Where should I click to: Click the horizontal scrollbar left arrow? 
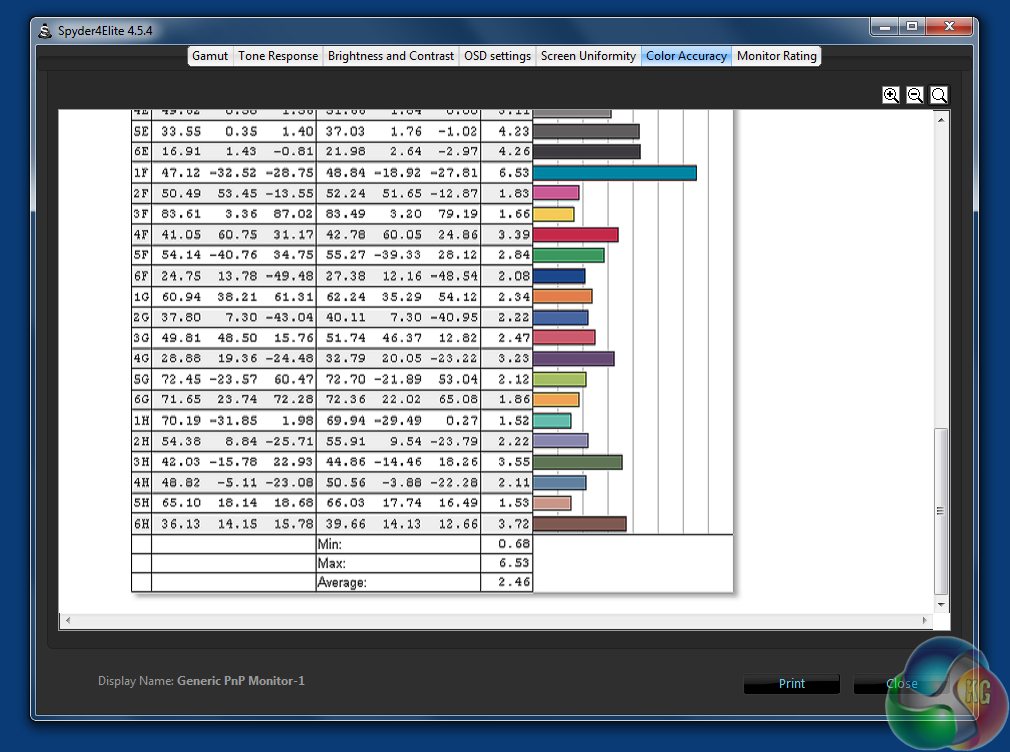[x=68, y=621]
